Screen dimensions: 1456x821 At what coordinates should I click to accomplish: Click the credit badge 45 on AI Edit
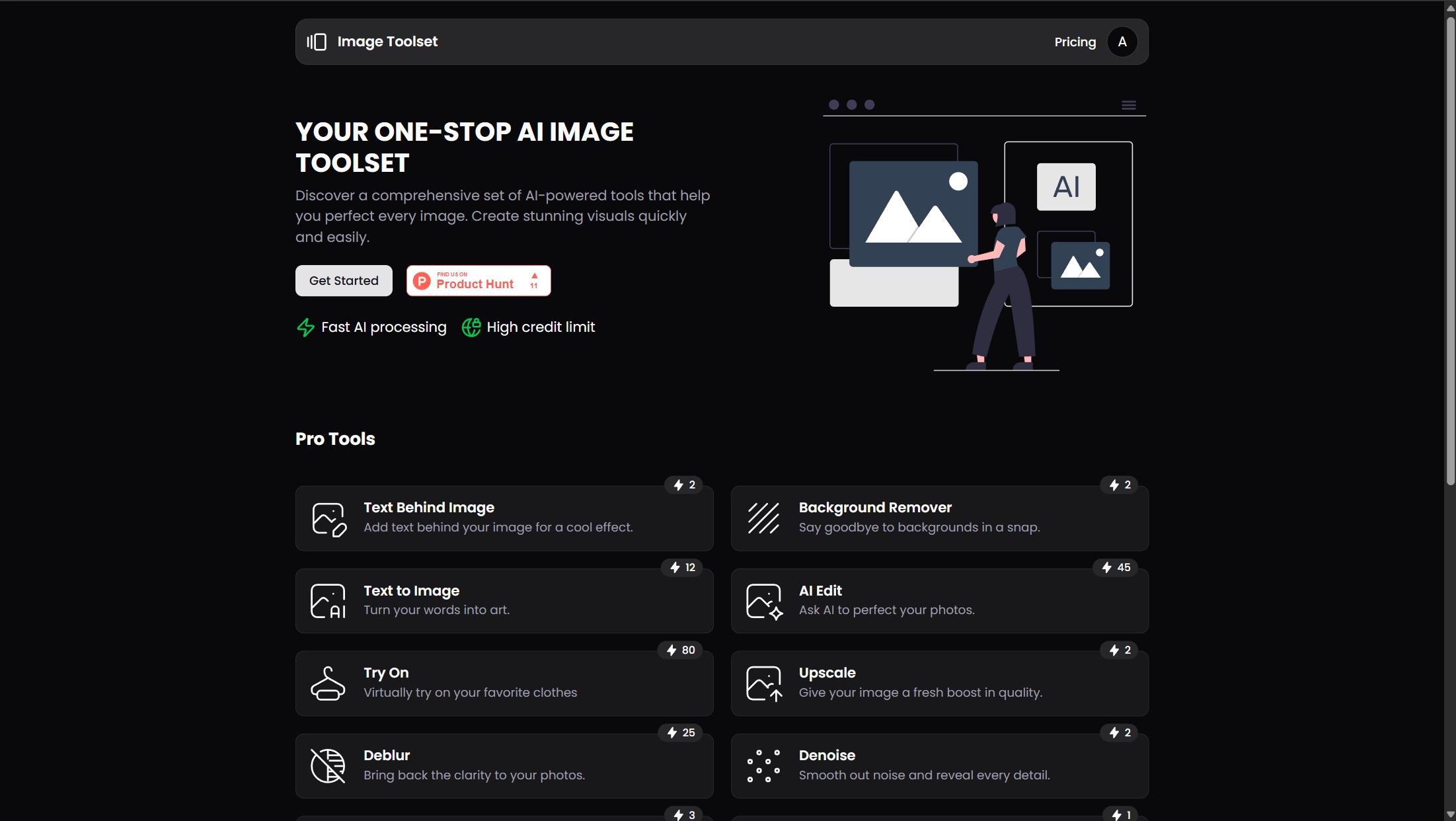pos(1116,568)
